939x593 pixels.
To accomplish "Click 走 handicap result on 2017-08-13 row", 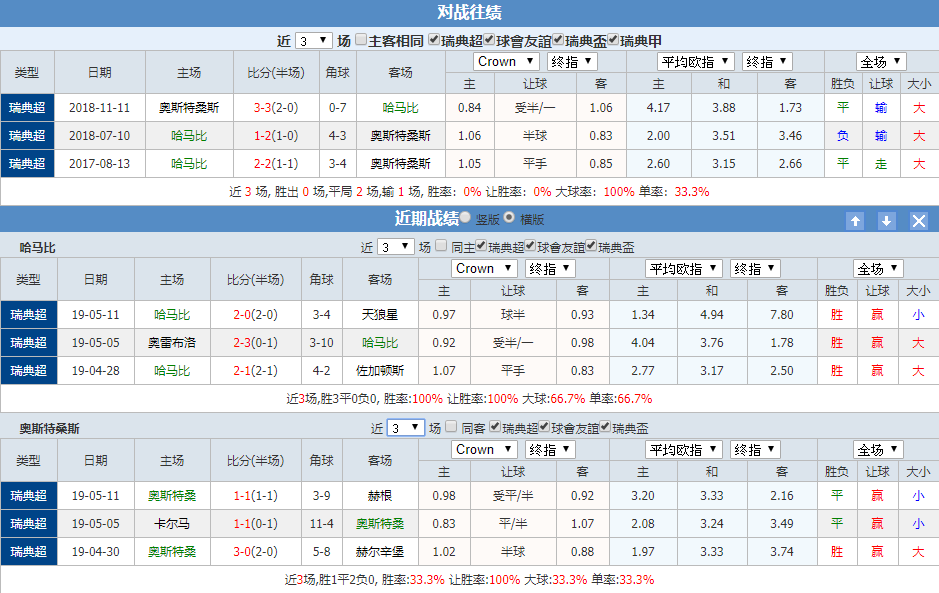I will point(881,164).
